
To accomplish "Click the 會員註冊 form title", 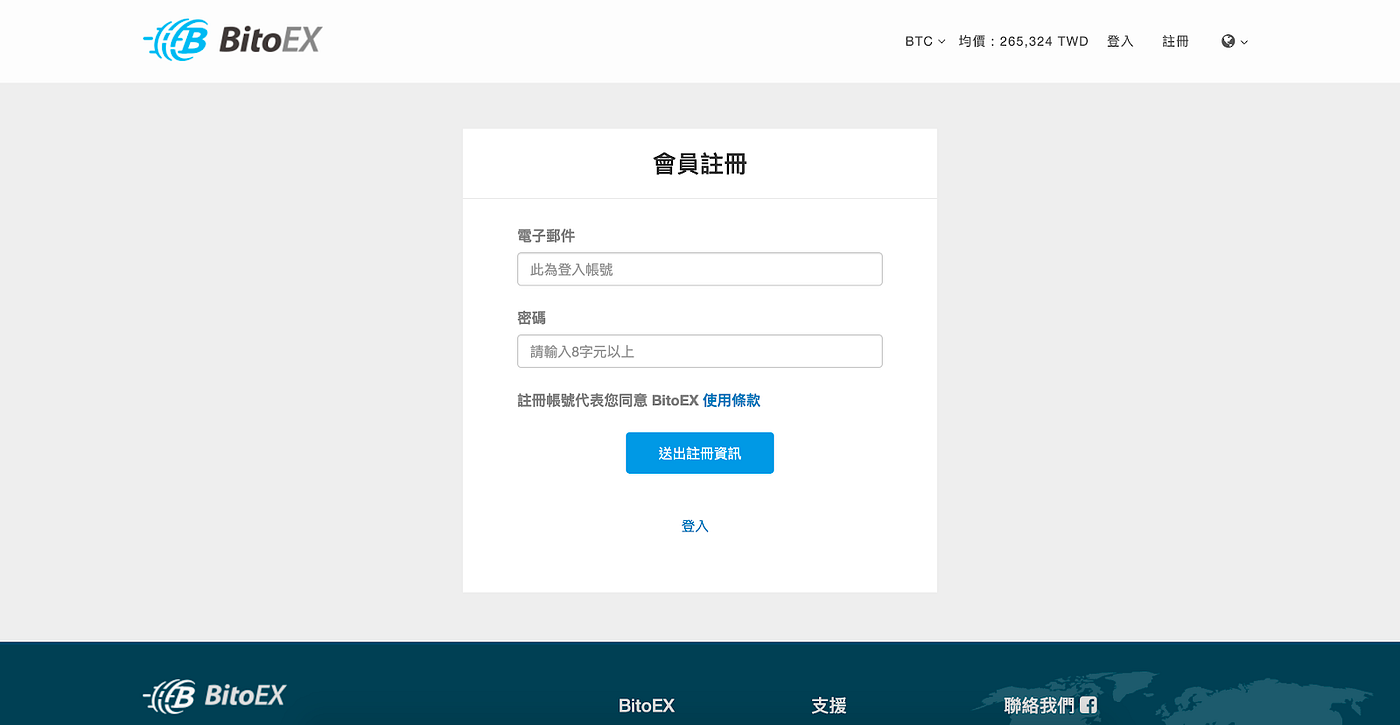I will pos(700,164).
